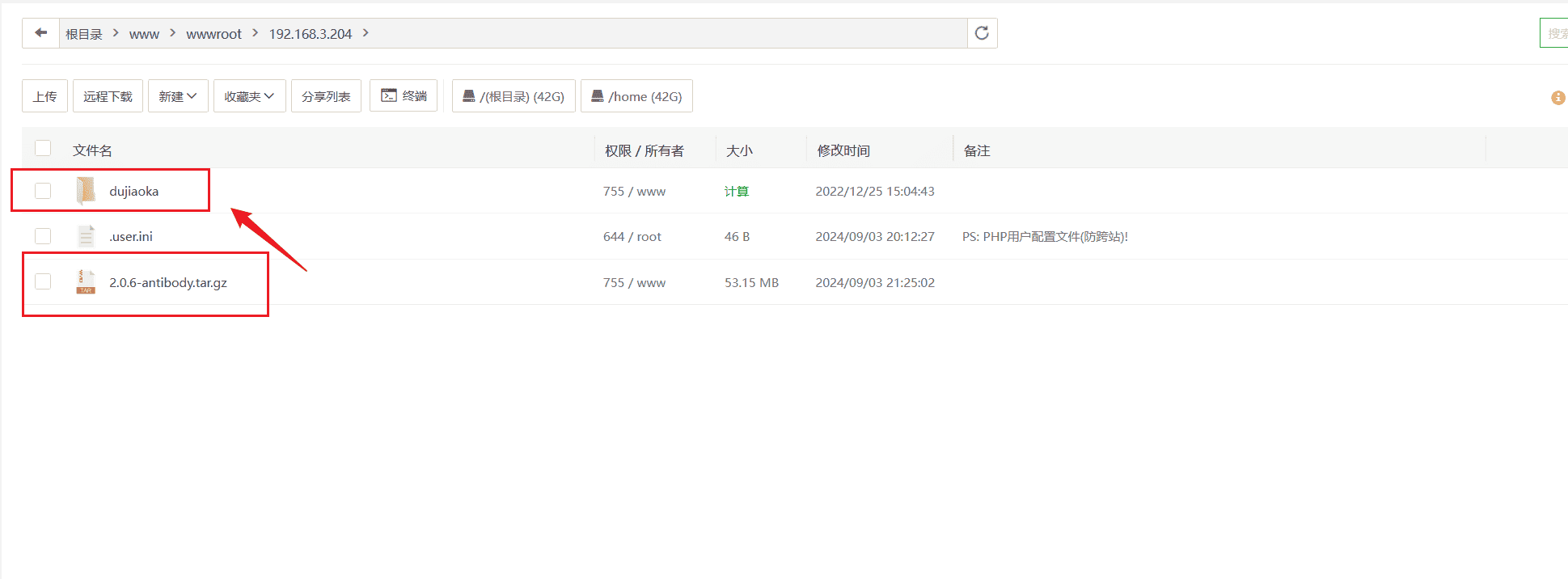Image resolution: width=1568 pixels, height=579 pixels.
Task: Click the 2024/09/03 21:25:02 modified time
Action: [875, 283]
